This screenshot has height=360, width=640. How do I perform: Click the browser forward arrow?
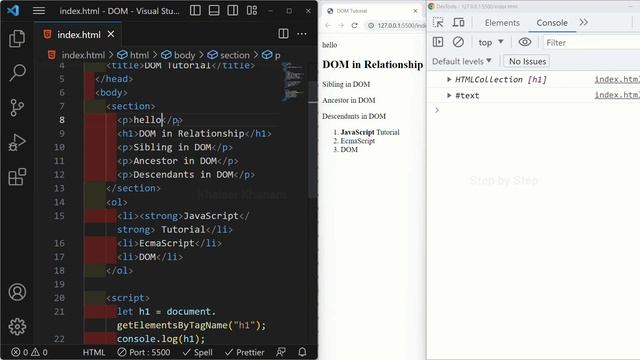[341, 25]
